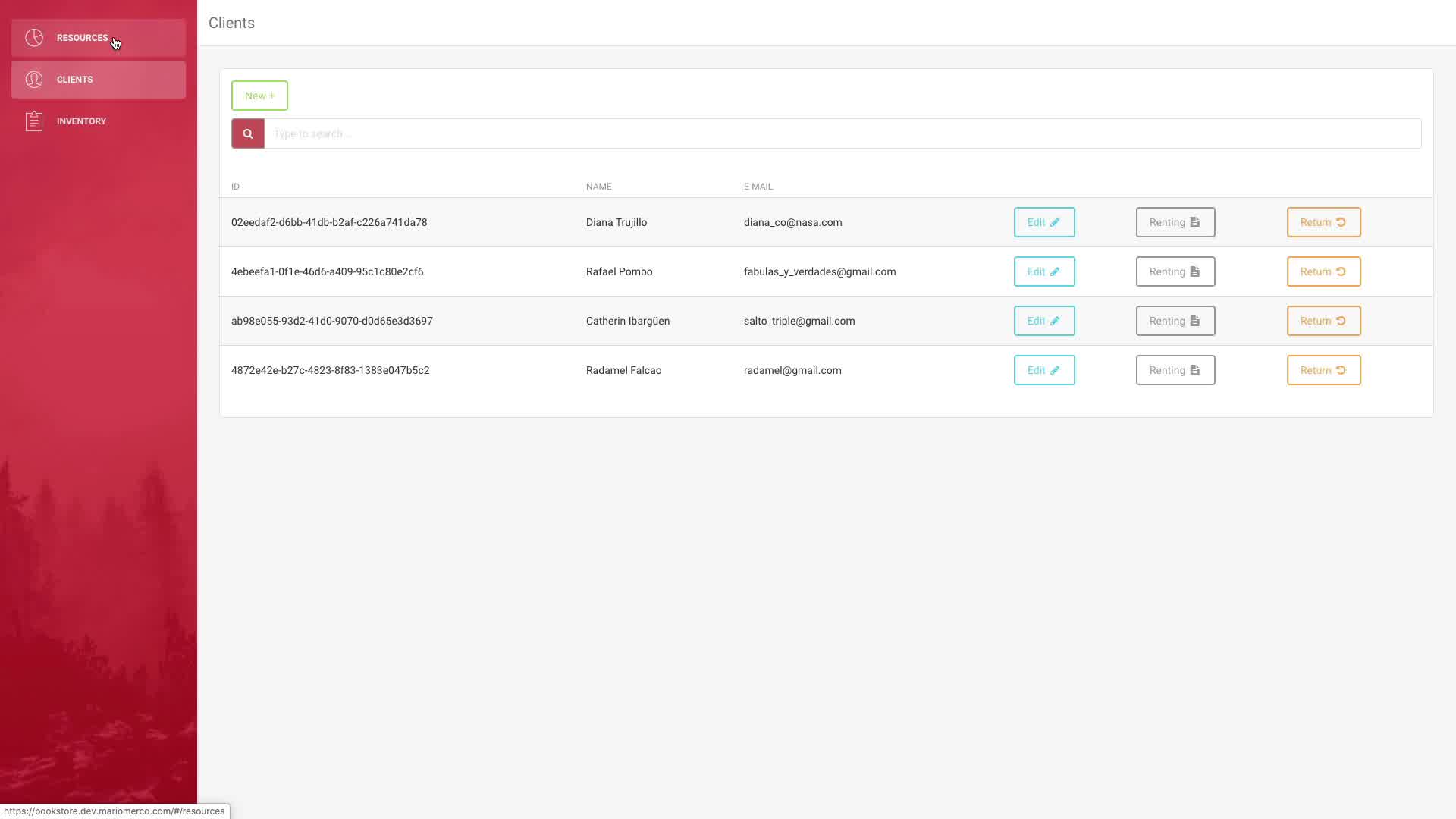Screen dimensions: 1456x819
Task: Open the Inventory menu item
Action: click(81, 121)
